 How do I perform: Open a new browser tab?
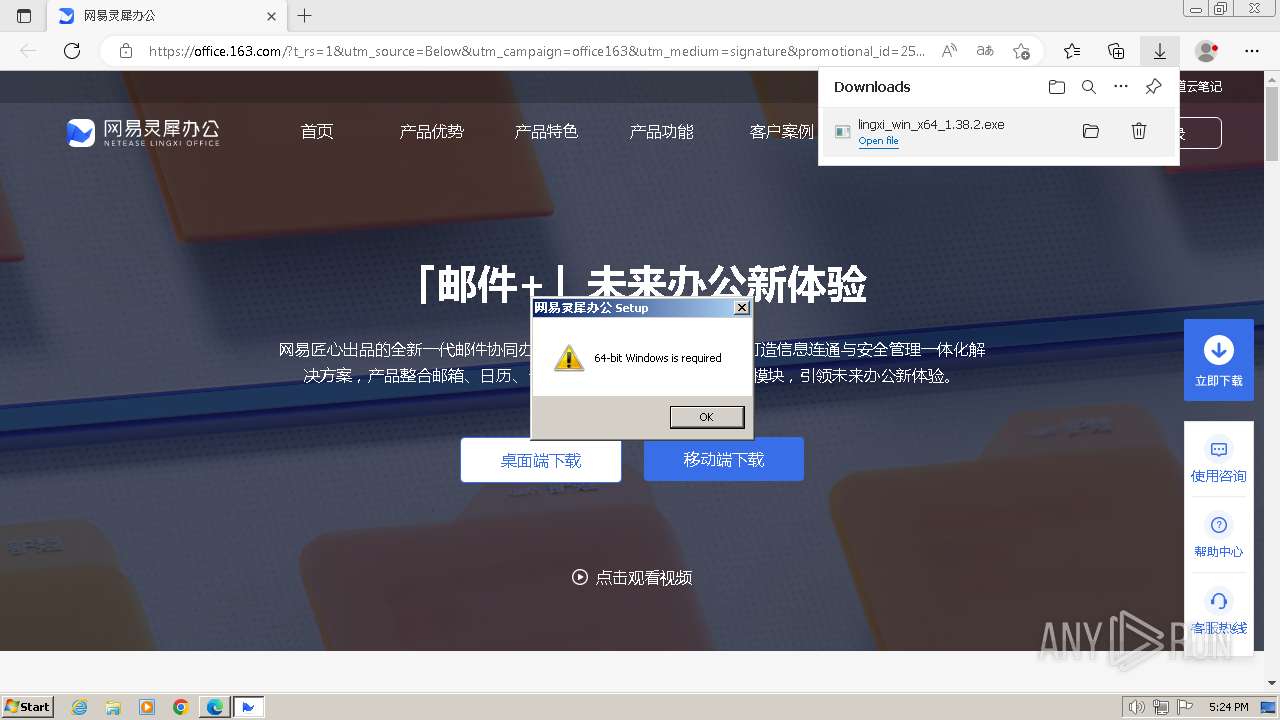[x=305, y=16]
